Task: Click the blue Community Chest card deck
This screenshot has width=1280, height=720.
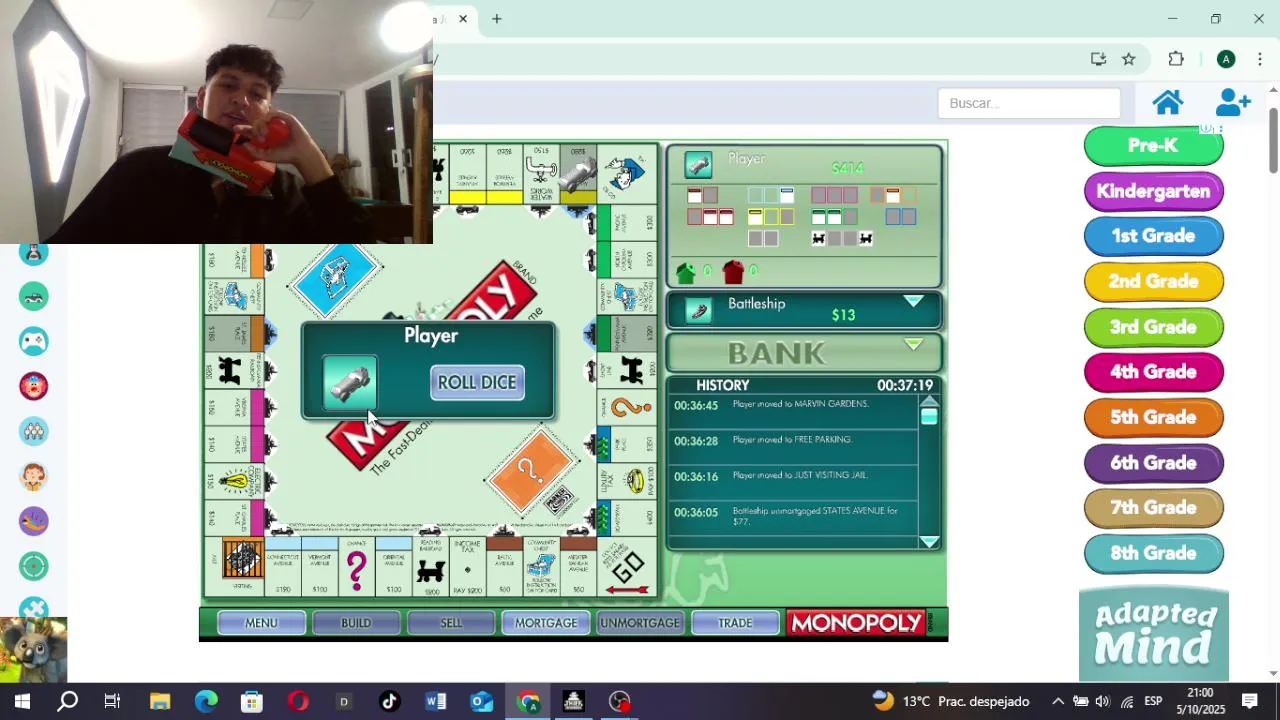Action: click(x=335, y=275)
